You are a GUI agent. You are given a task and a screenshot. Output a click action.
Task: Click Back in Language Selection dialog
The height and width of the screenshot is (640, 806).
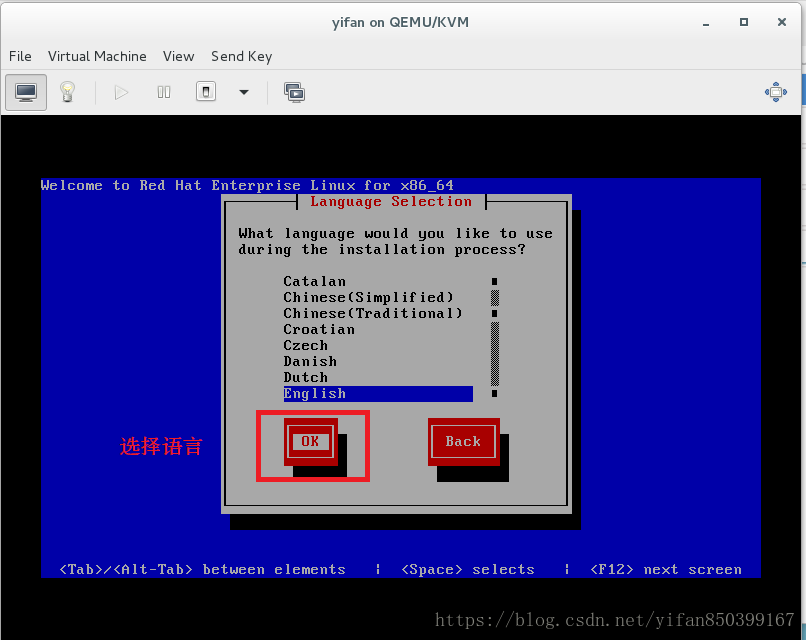pos(463,442)
